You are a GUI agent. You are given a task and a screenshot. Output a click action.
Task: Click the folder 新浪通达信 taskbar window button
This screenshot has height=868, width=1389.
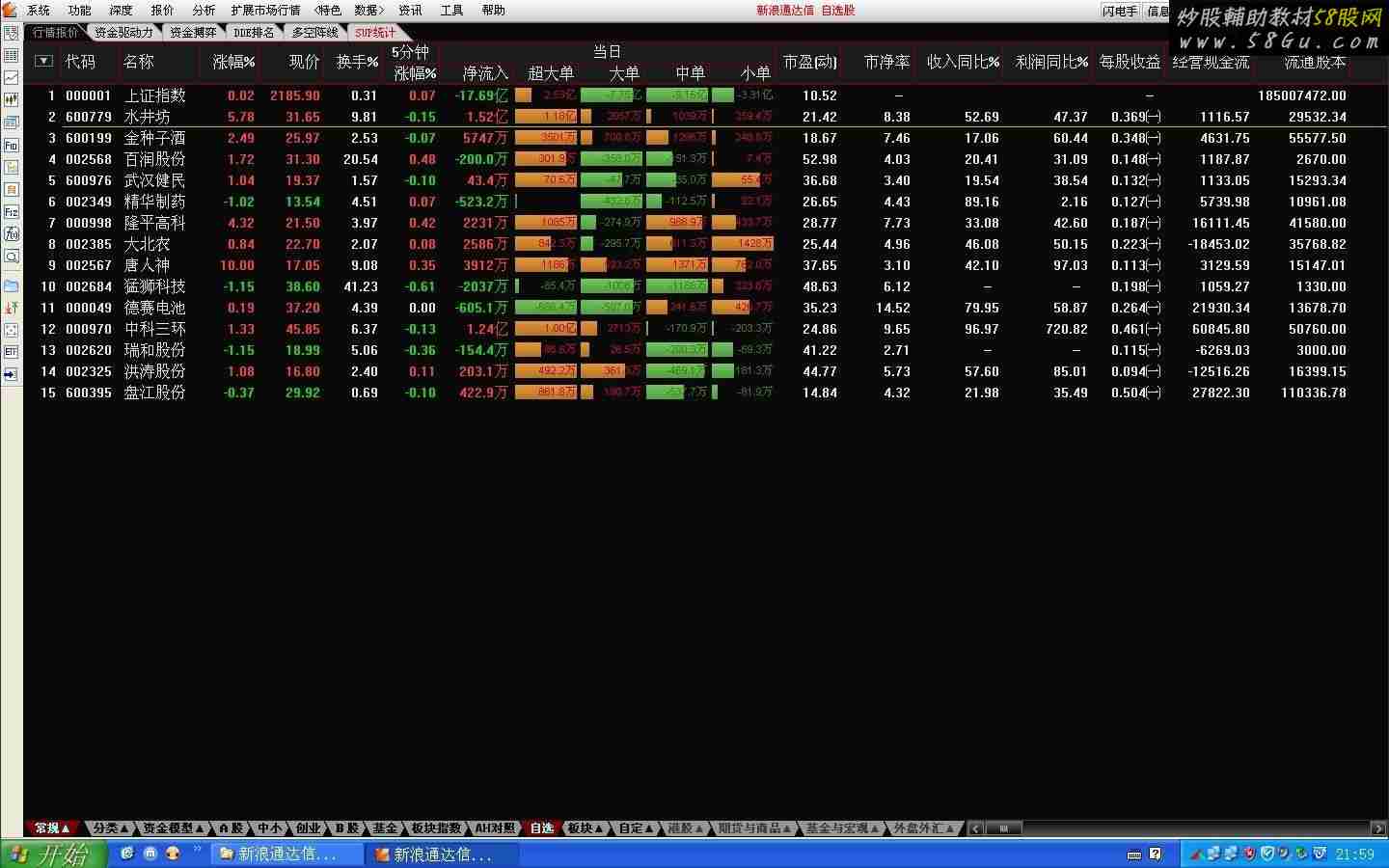point(286,854)
